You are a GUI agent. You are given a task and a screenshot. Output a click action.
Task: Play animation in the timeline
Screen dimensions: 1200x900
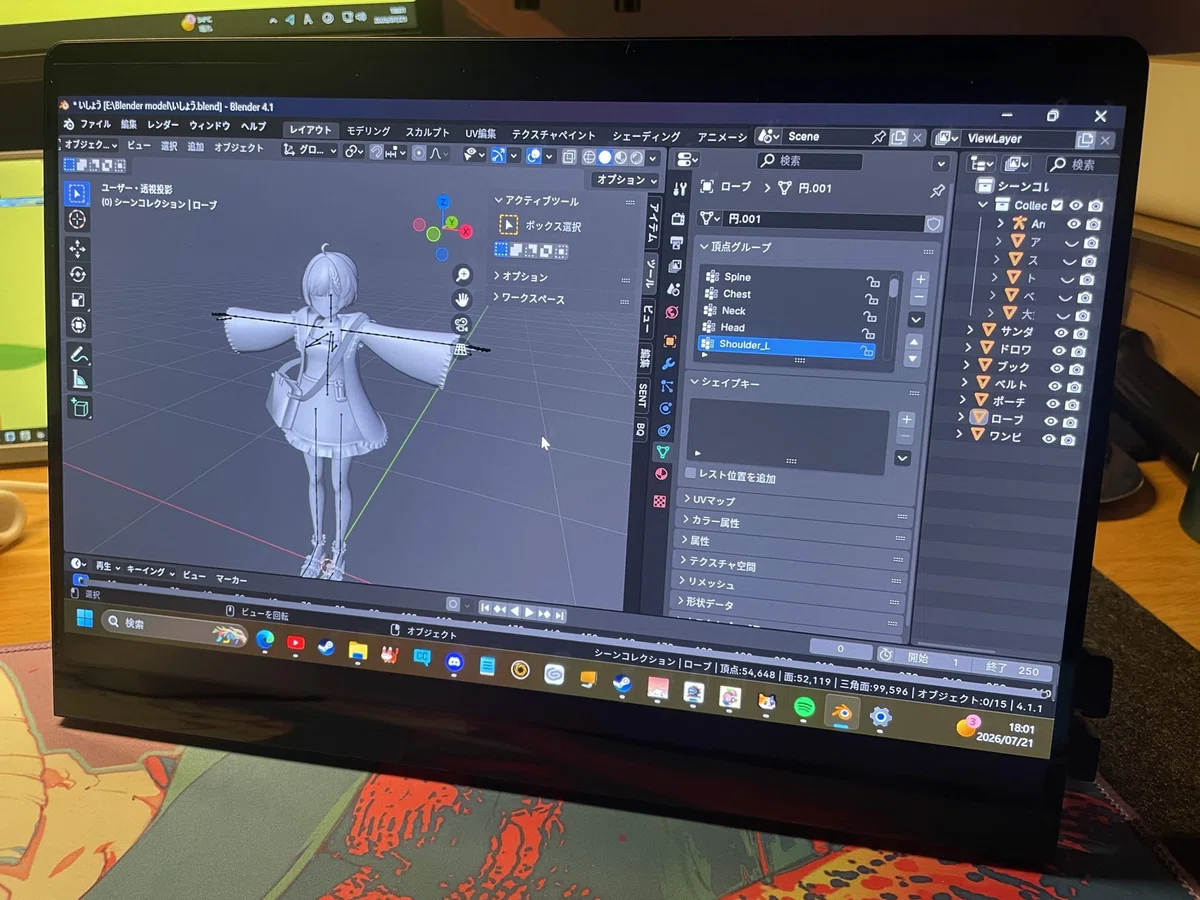(530, 612)
